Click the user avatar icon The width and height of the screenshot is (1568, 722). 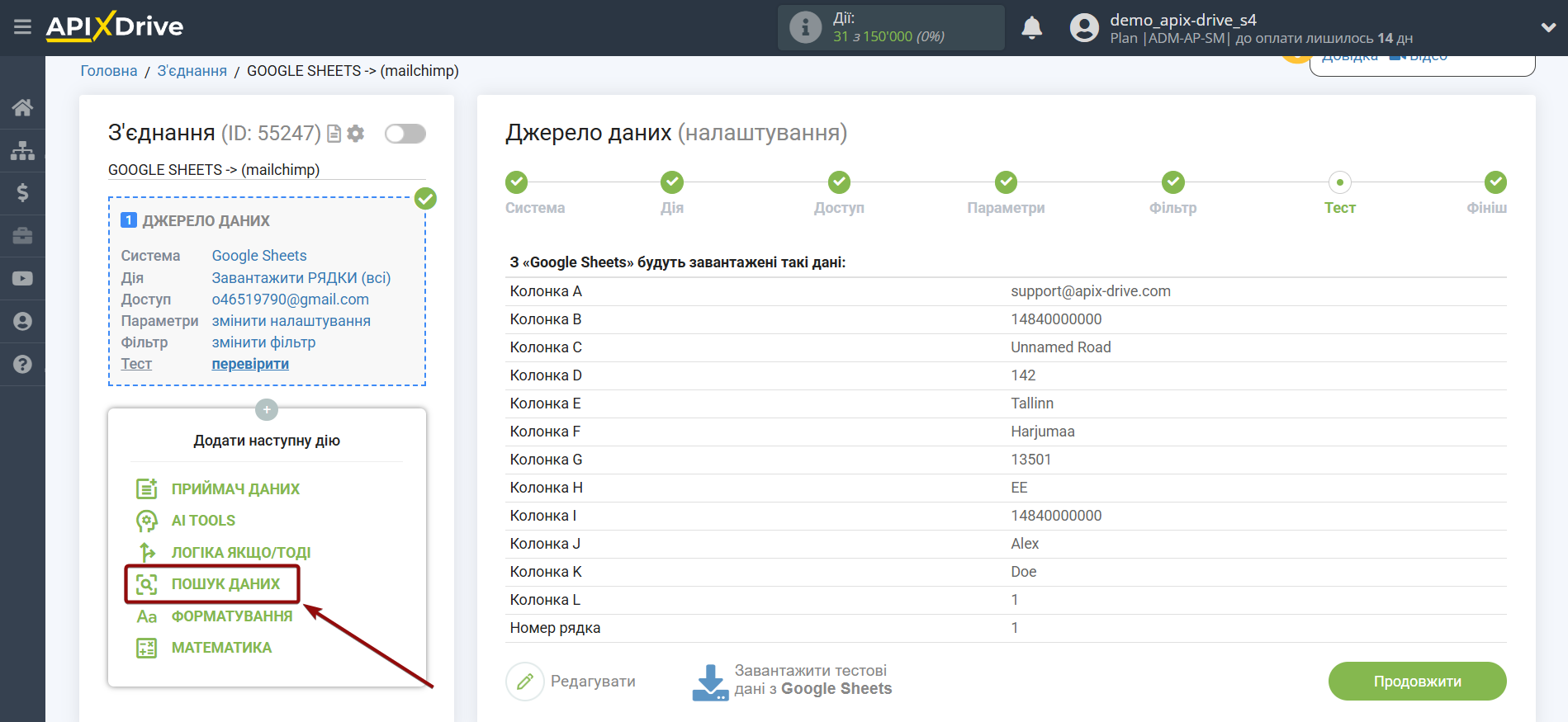[x=1084, y=27]
